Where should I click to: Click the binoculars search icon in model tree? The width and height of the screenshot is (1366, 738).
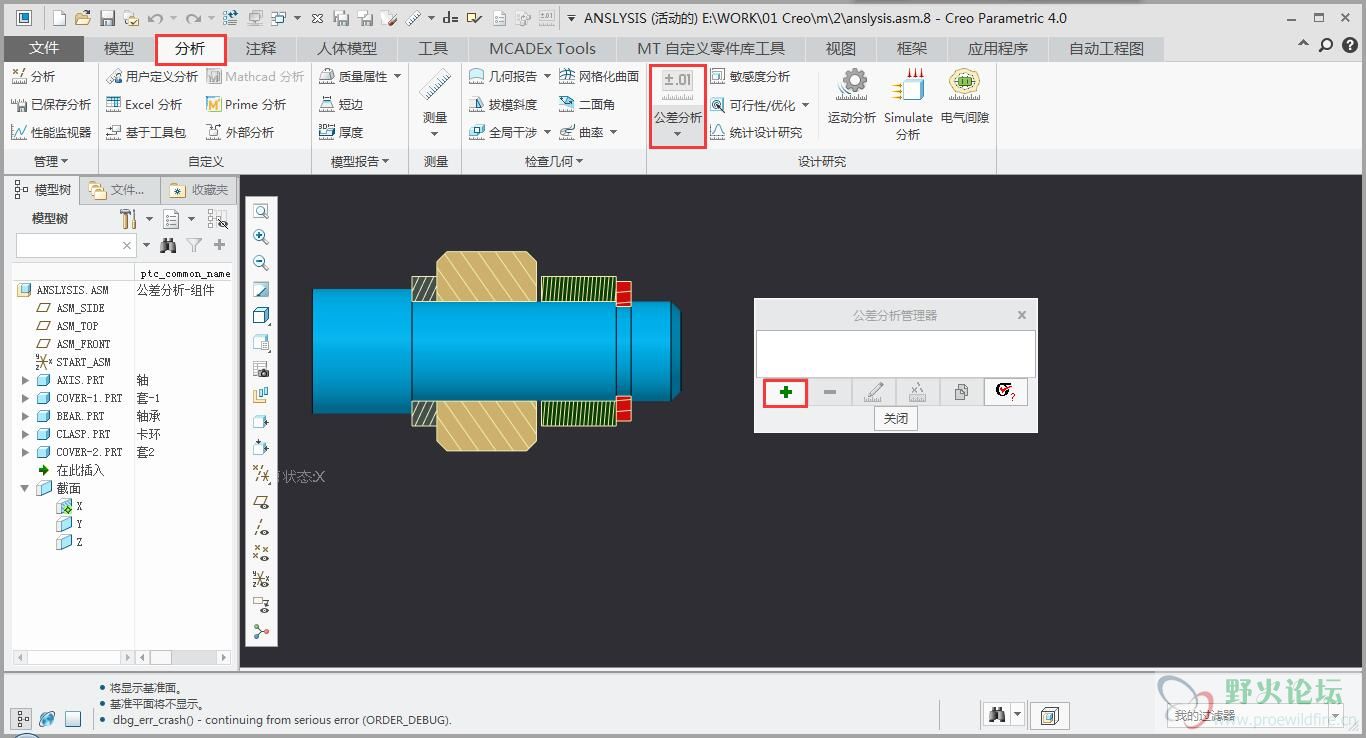pos(168,245)
